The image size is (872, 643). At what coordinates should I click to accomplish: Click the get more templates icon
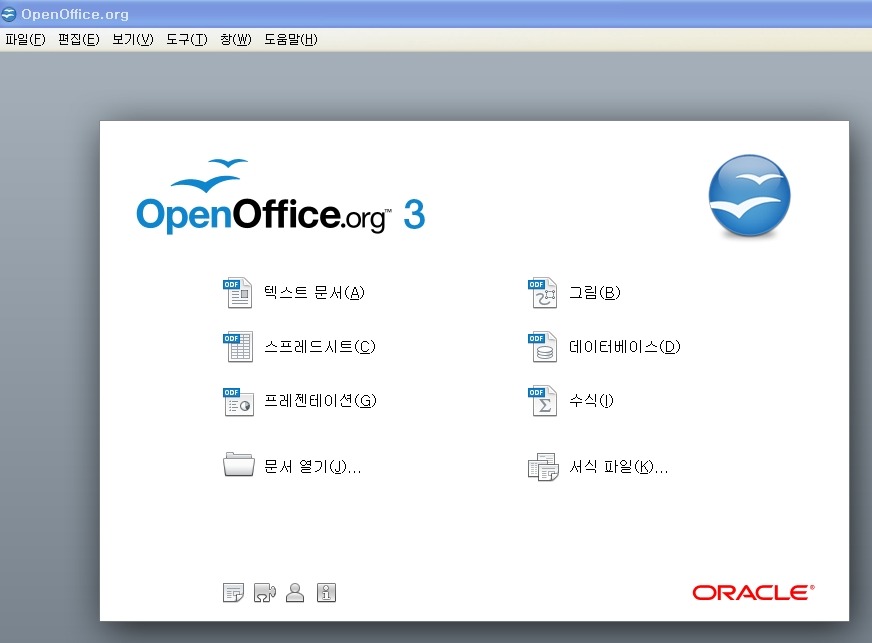[233, 593]
